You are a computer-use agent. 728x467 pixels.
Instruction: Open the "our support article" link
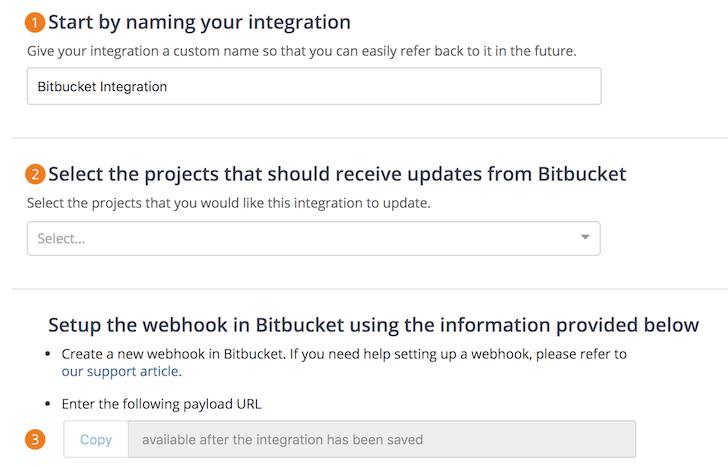[x=120, y=372]
